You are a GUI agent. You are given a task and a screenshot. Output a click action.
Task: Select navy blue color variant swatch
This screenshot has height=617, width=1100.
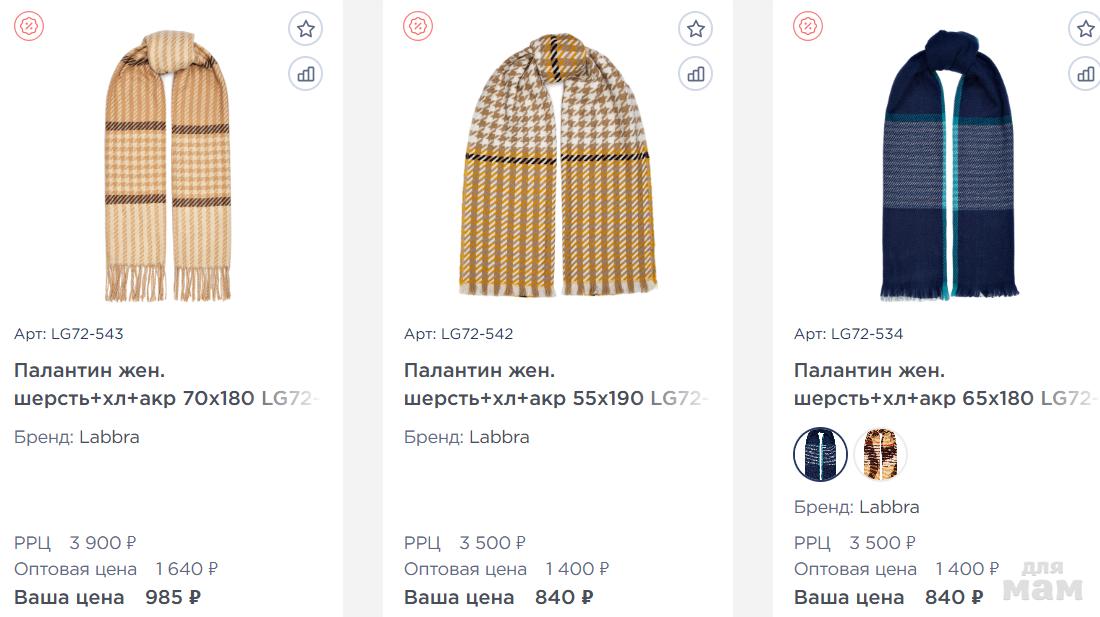pos(821,455)
